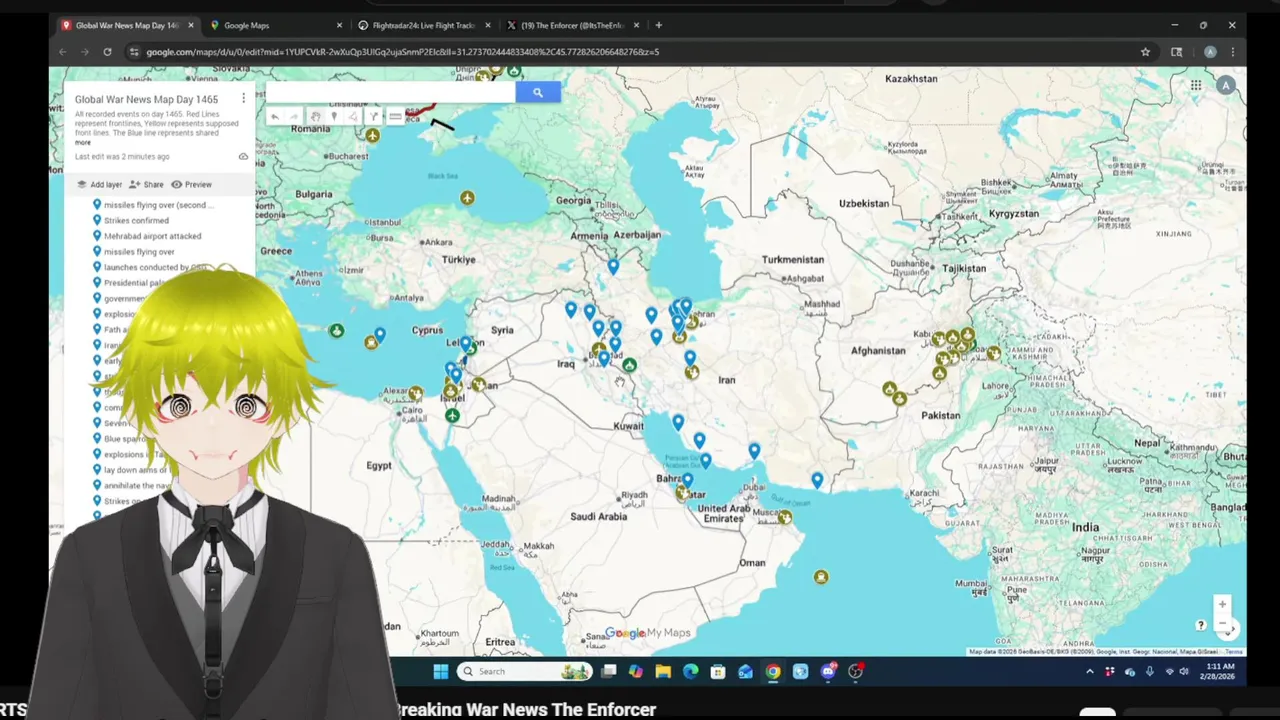The height and width of the screenshot is (720, 1280).
Task: Select the Add marker tool
Action: pyautogui.click(x=334, y=117)
